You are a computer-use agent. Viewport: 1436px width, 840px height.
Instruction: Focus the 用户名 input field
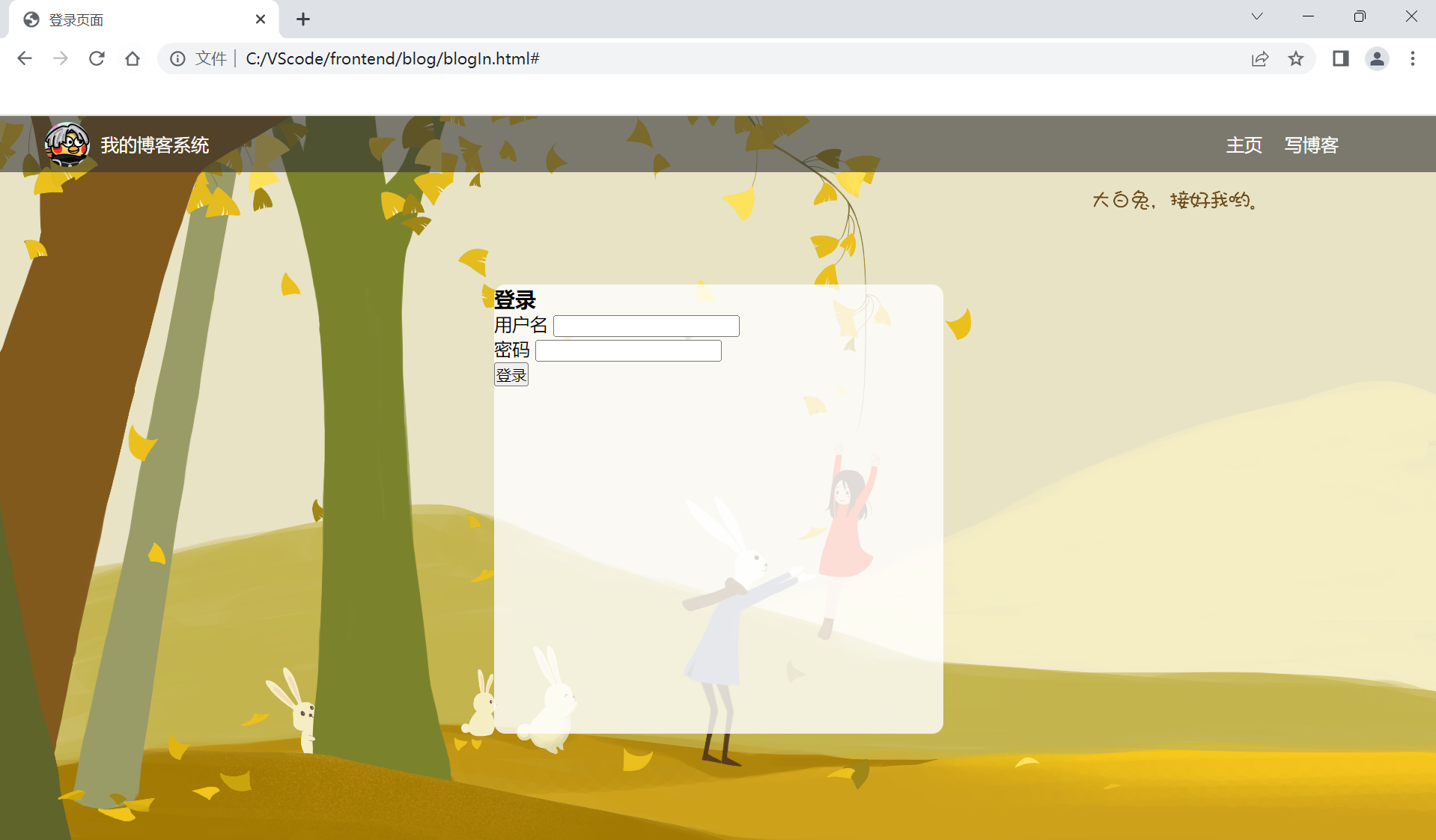pos(646,326)
